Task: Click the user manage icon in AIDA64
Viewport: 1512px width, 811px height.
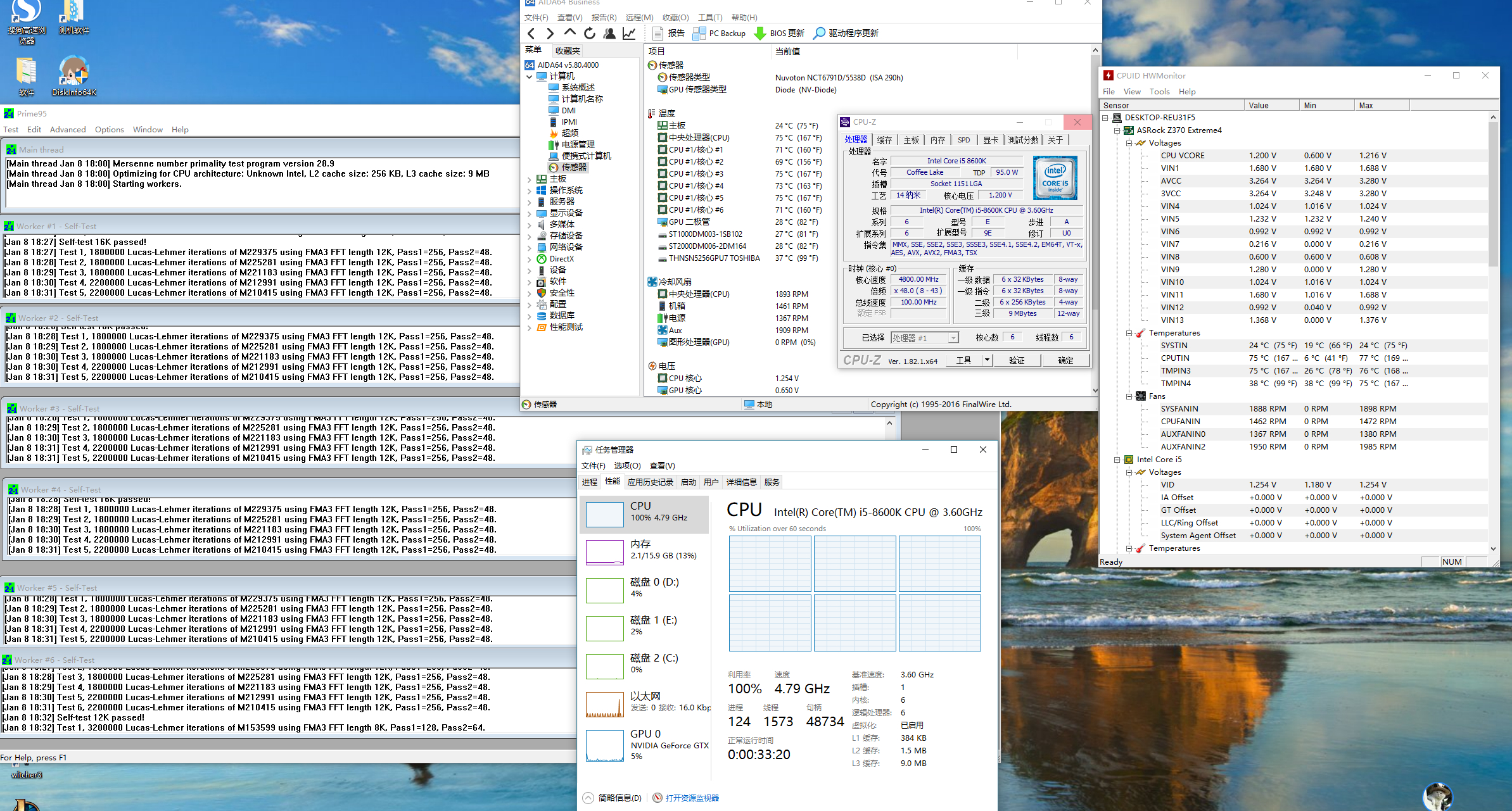Action: (609, 34)
